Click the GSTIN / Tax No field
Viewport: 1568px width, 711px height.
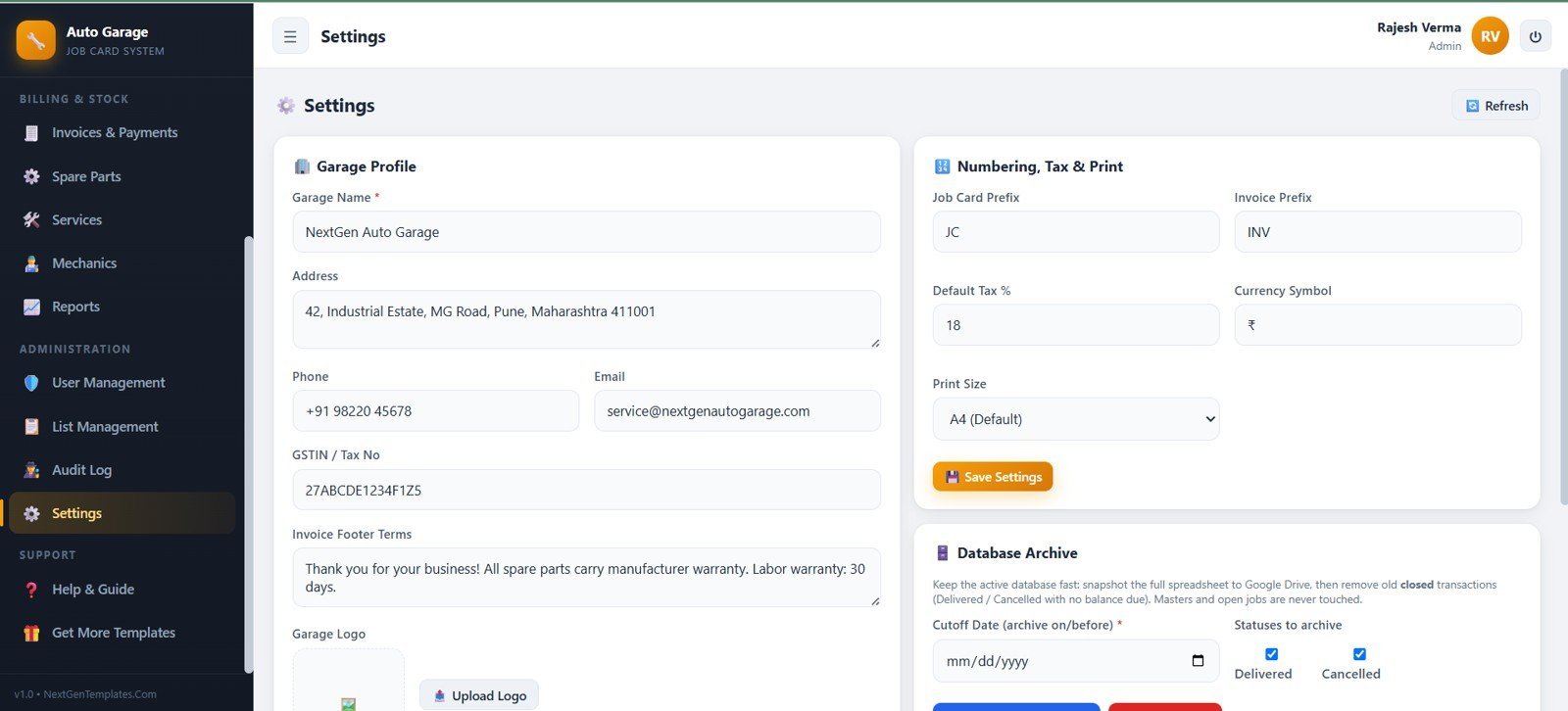pos(586,490)
